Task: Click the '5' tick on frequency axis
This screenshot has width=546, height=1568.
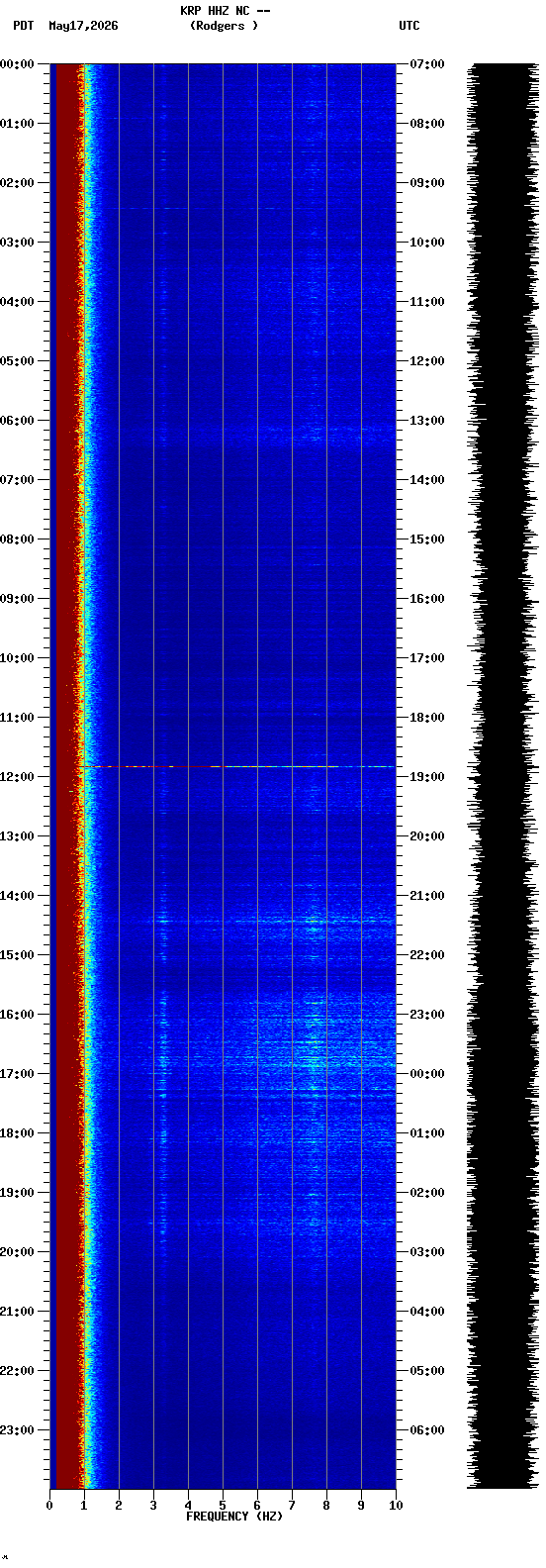Action: [223, 1506]
